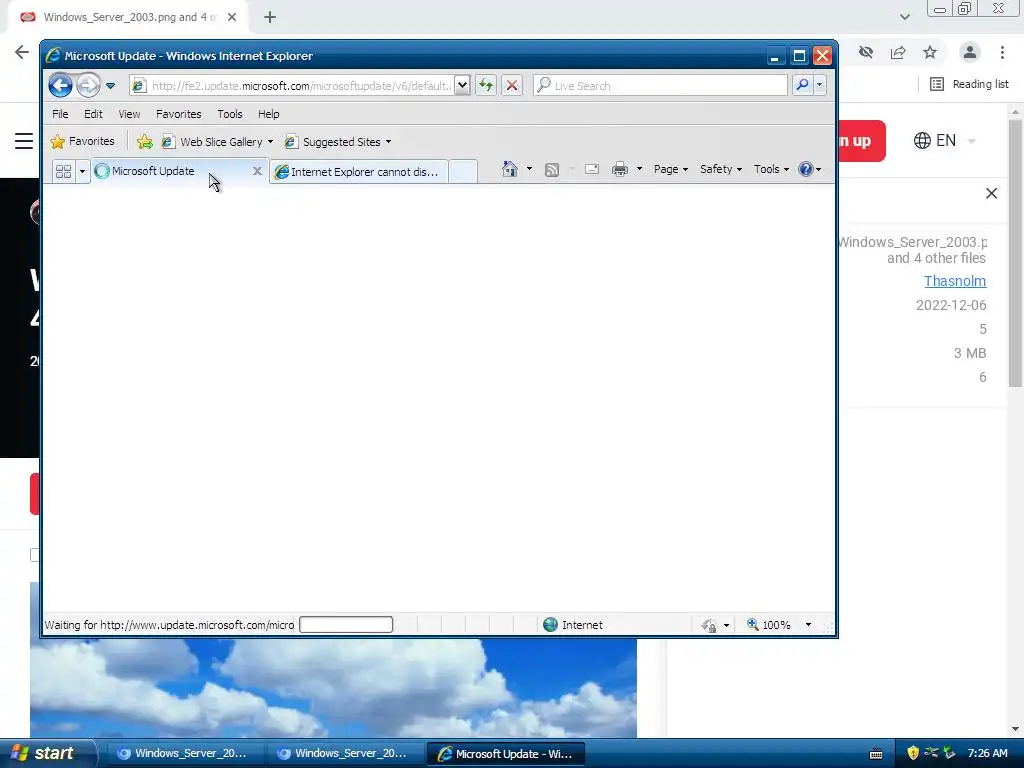The image size is (1024, 768).
Task: Click the Live Search input box
Action: 660,86
